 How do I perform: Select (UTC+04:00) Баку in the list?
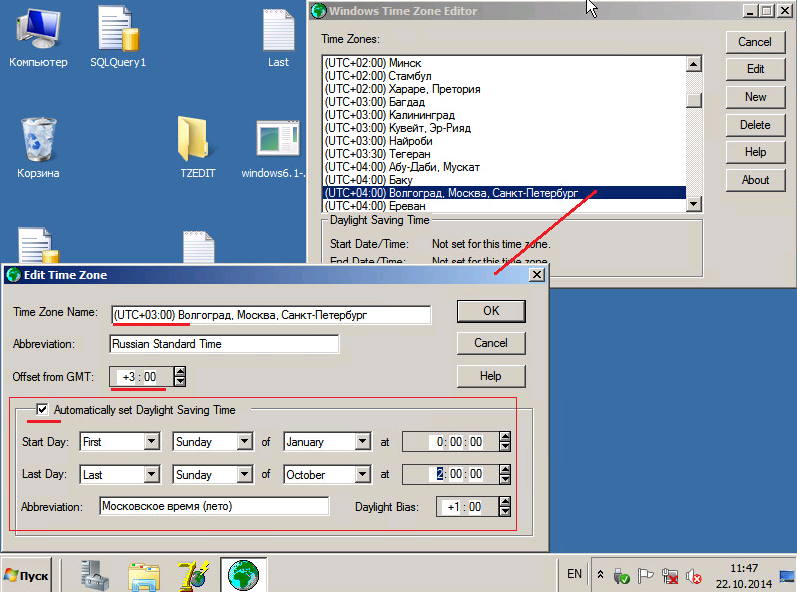pos(504,180)
